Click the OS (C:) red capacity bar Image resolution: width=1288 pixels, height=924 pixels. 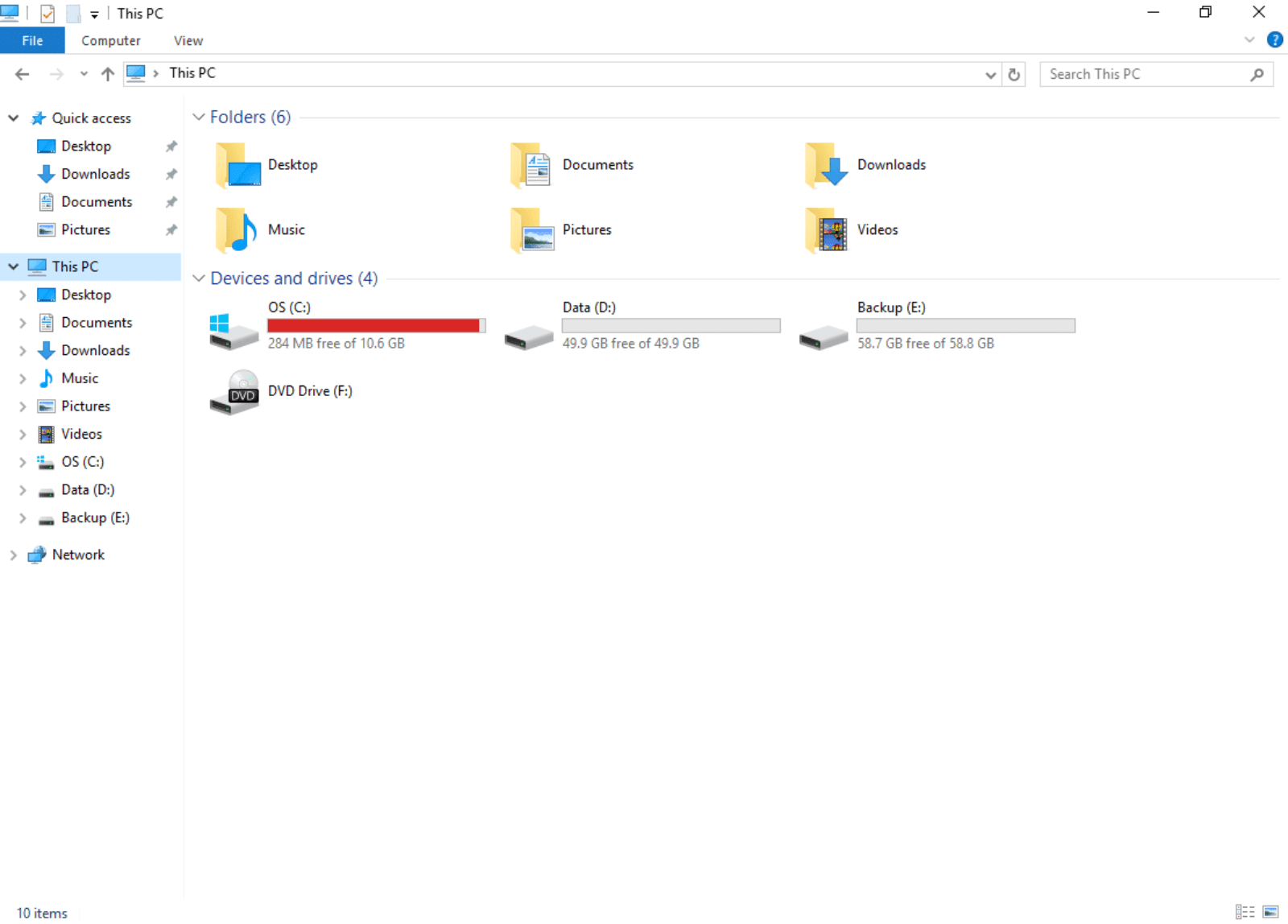click(374, 326)
